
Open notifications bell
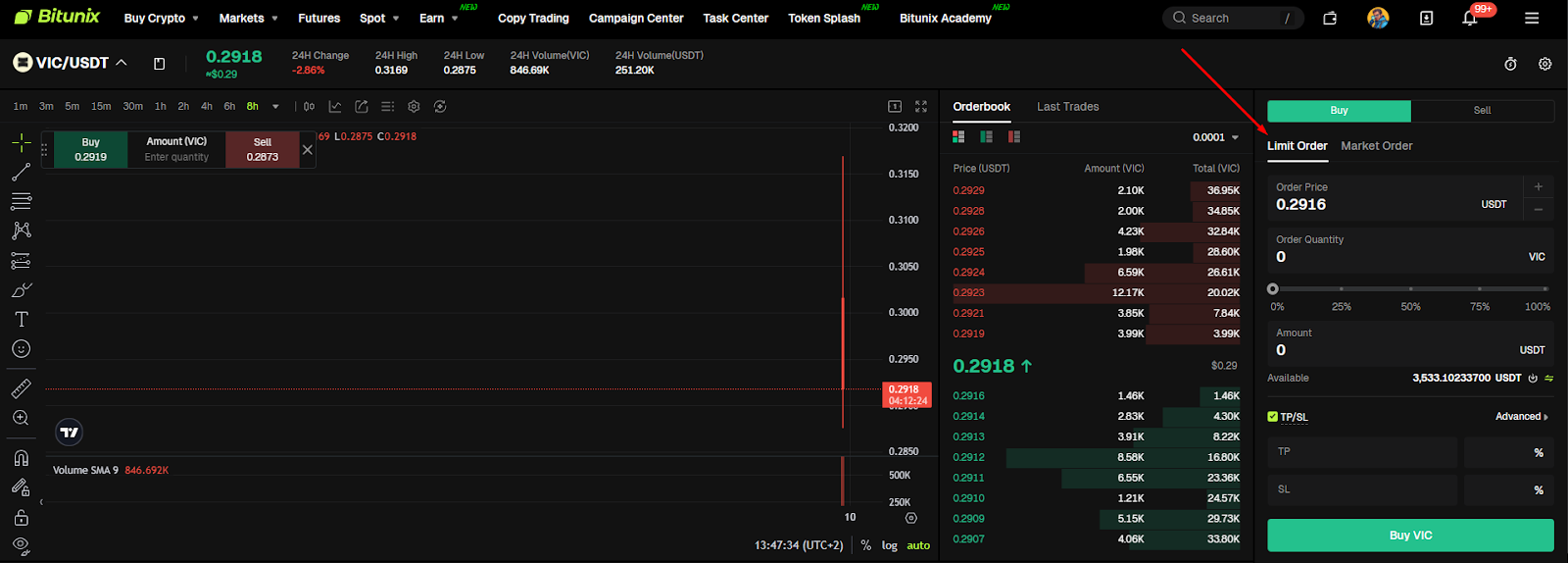coord(1470,18)
